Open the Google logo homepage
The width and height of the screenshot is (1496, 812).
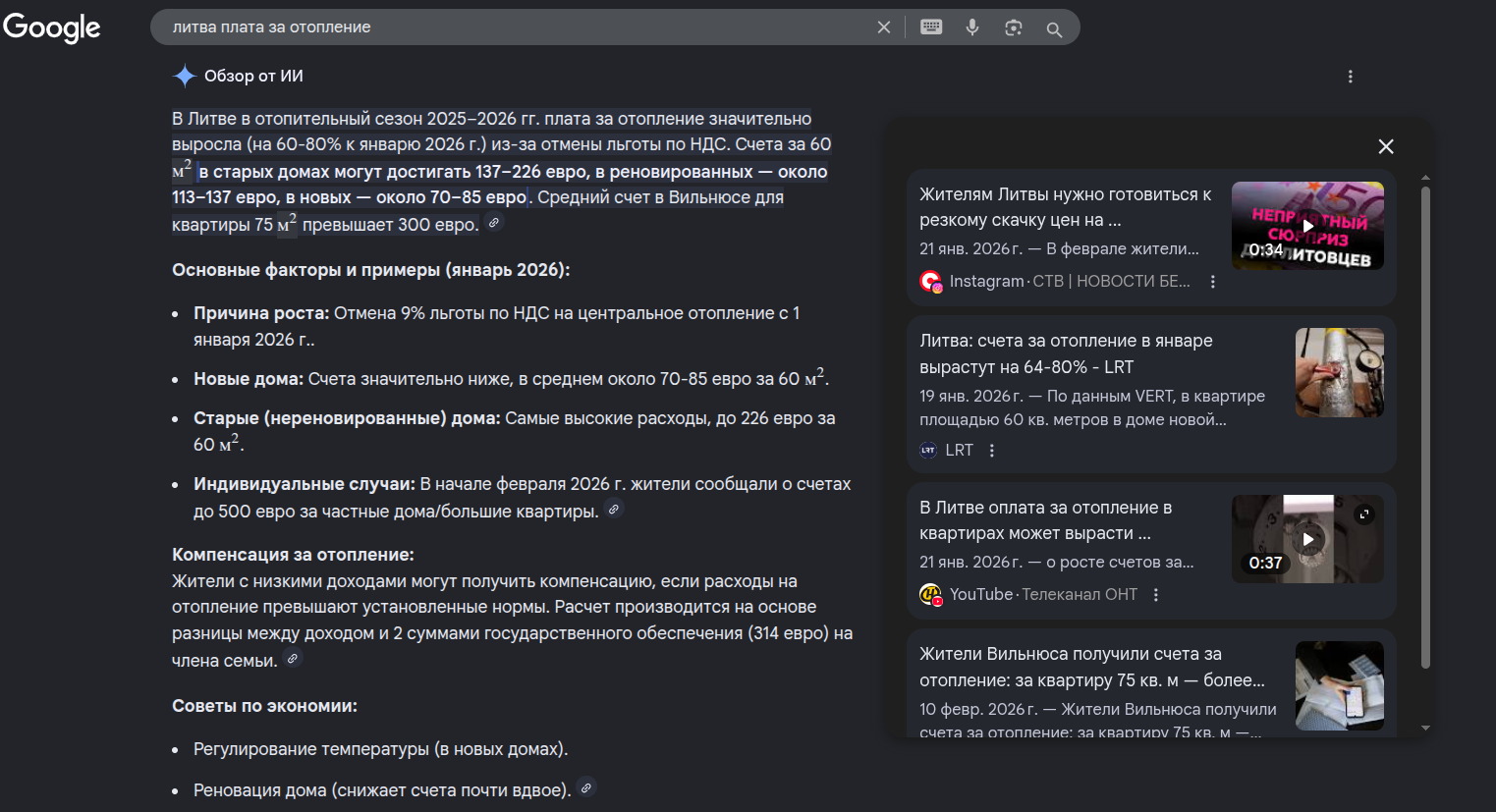pyautogui.click(x=52, y=27)
